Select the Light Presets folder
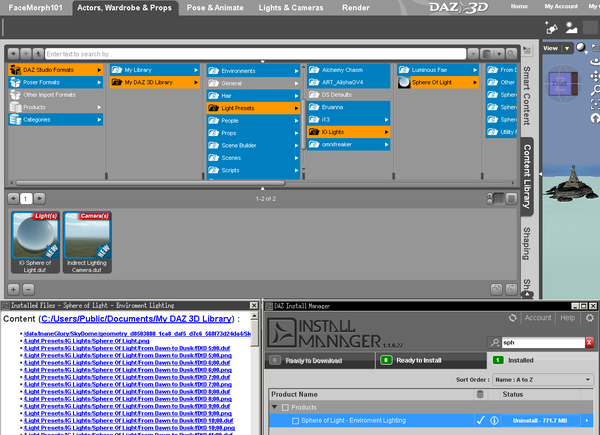The width and height of the screenshot is (600, 435). tap(253, 108)
